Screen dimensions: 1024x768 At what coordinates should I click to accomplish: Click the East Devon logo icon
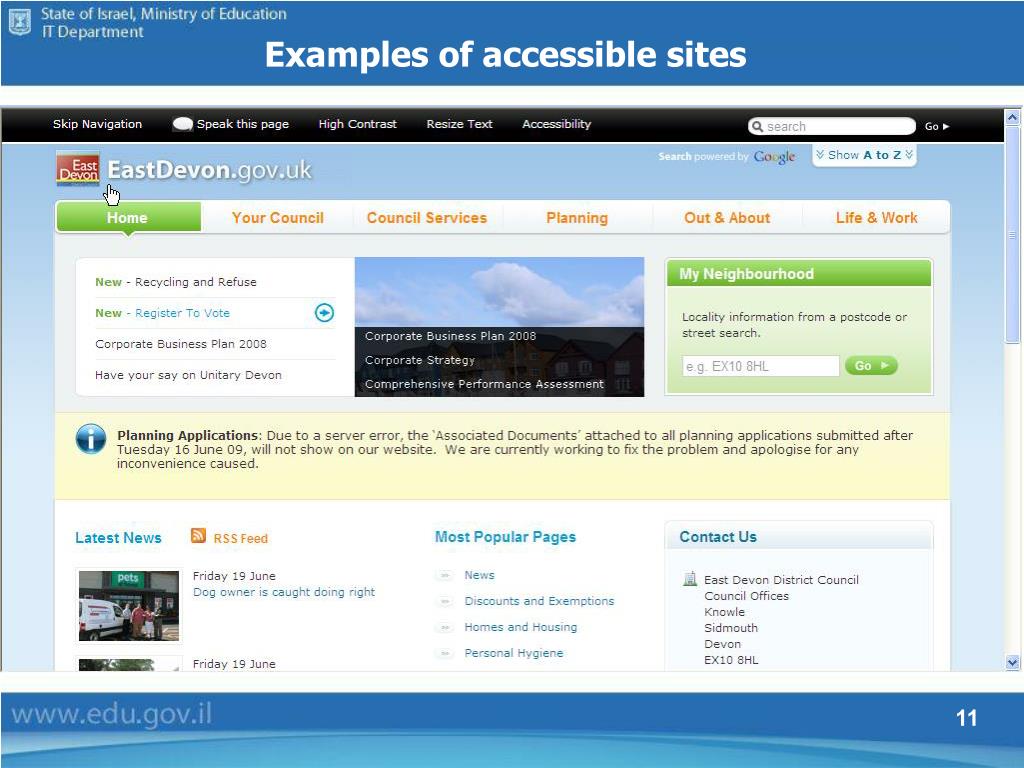[x=78, y=169]
